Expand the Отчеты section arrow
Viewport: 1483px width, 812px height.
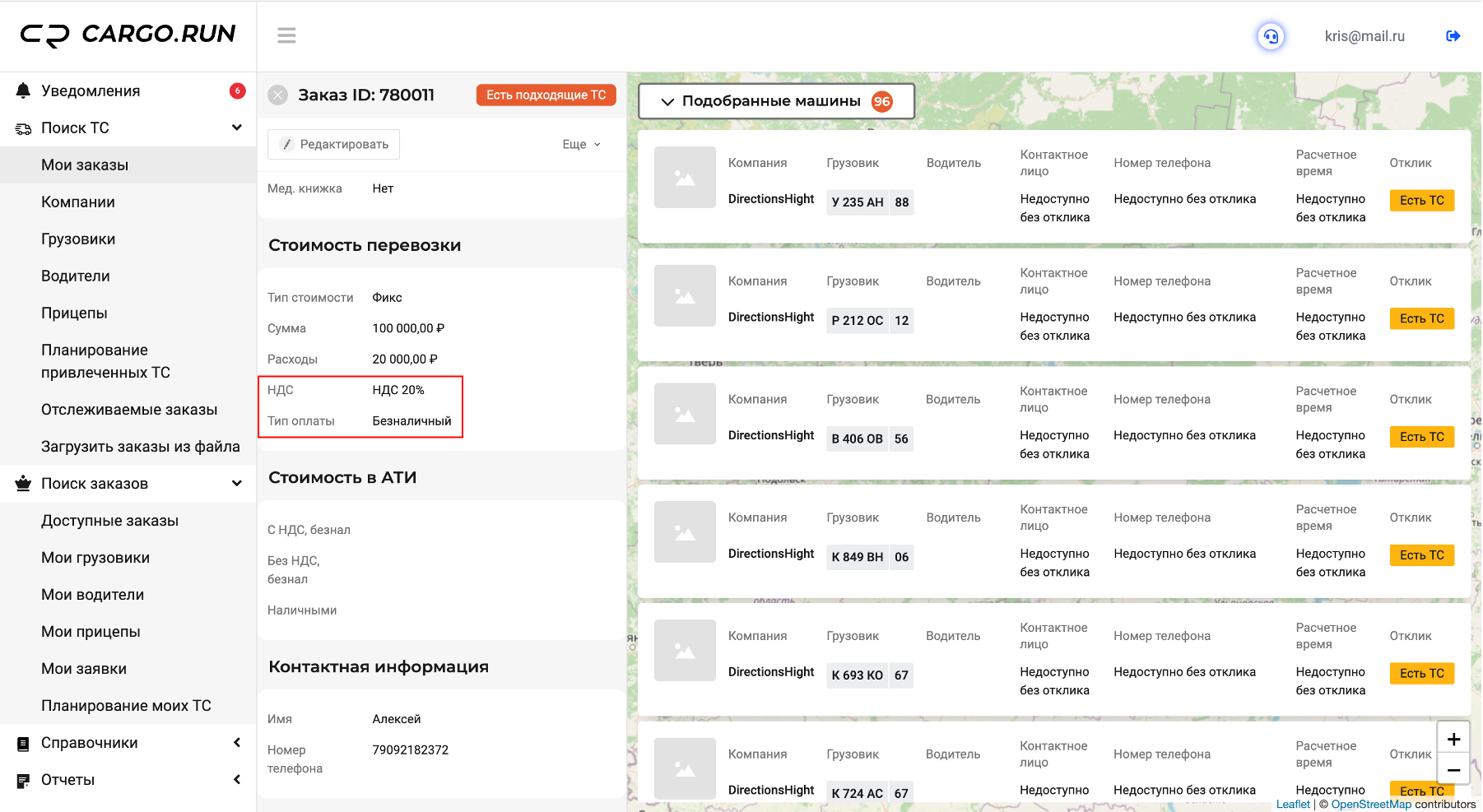click(x=237, y=779)
